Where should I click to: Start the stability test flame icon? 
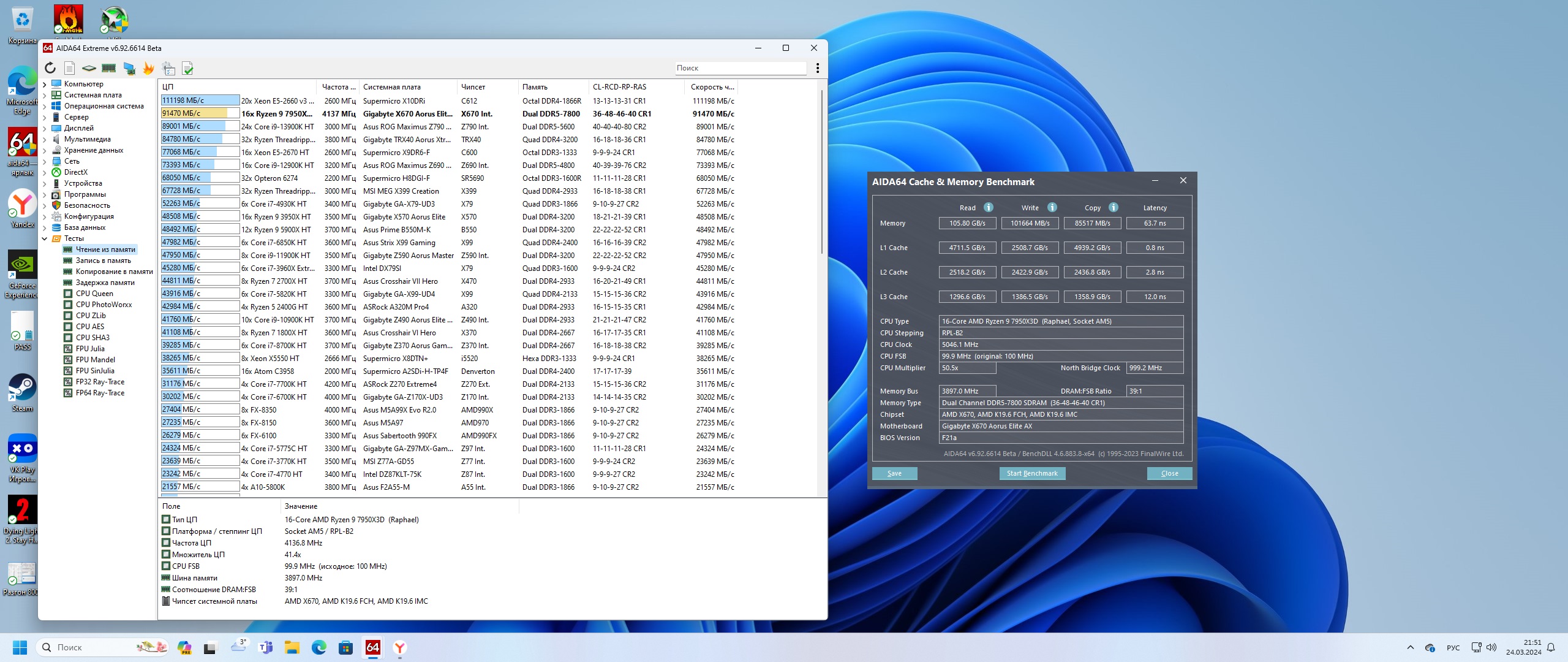click(x=148, y=68)
